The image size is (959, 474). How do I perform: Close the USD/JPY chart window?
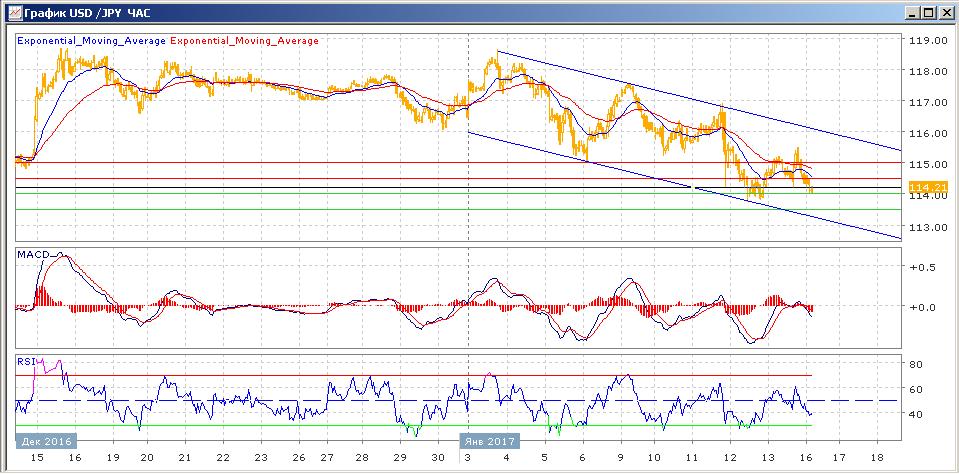(946, 12)
